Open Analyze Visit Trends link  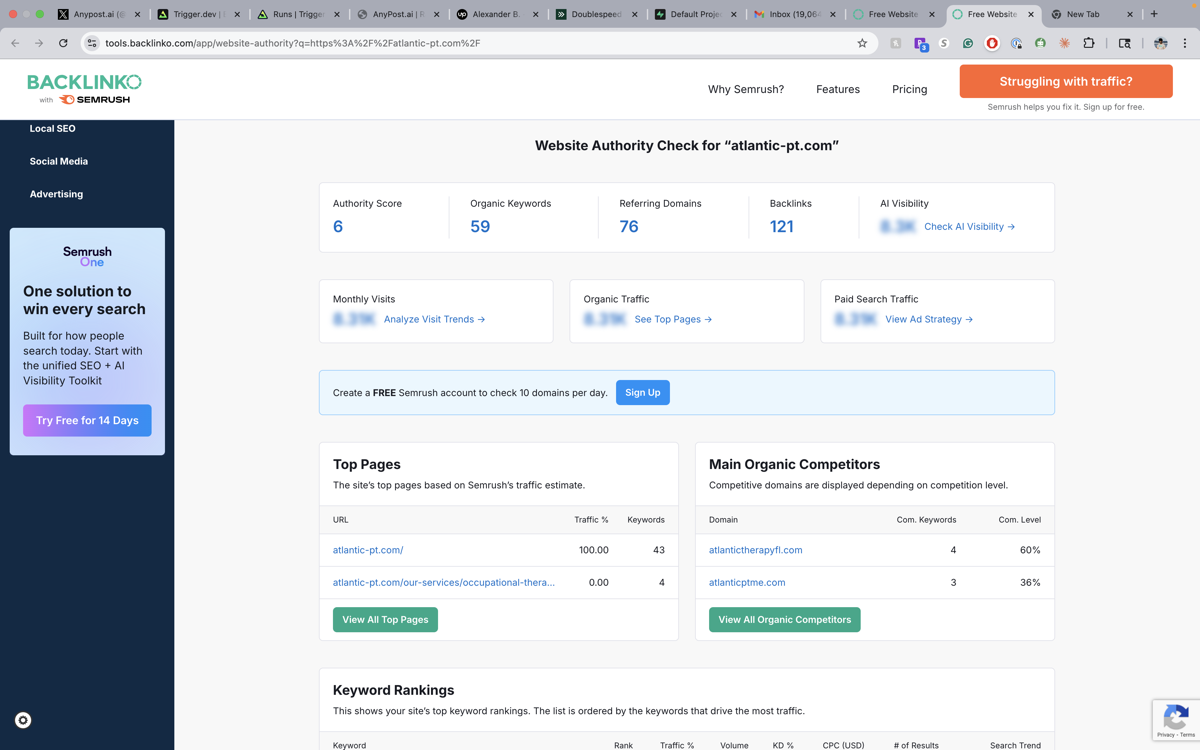click(x=434, y=320)
